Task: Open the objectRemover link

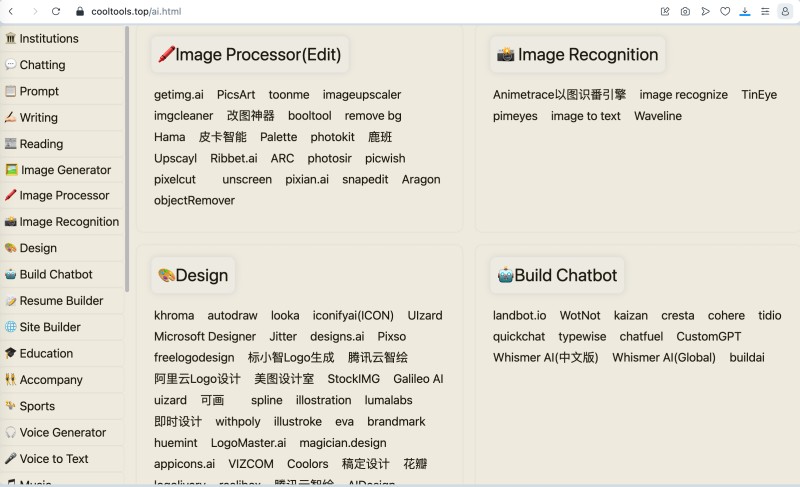Action: pos(194,200)
